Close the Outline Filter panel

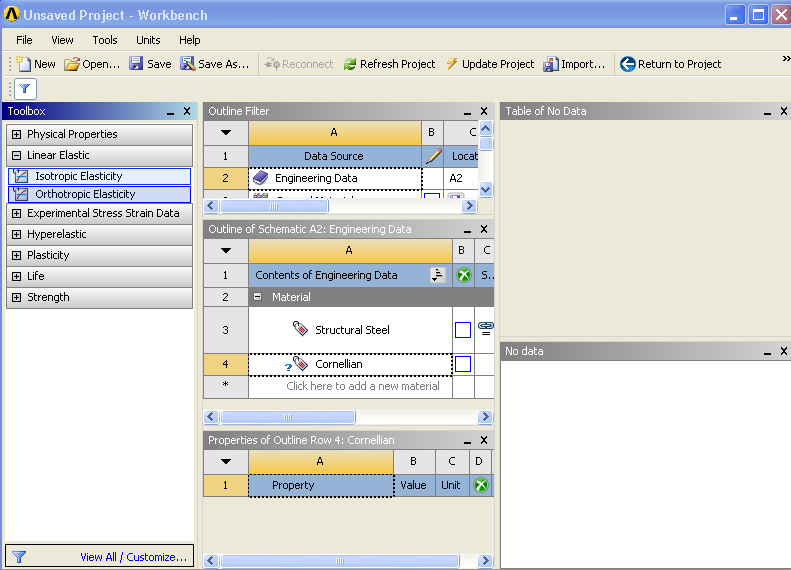[484, 111]
